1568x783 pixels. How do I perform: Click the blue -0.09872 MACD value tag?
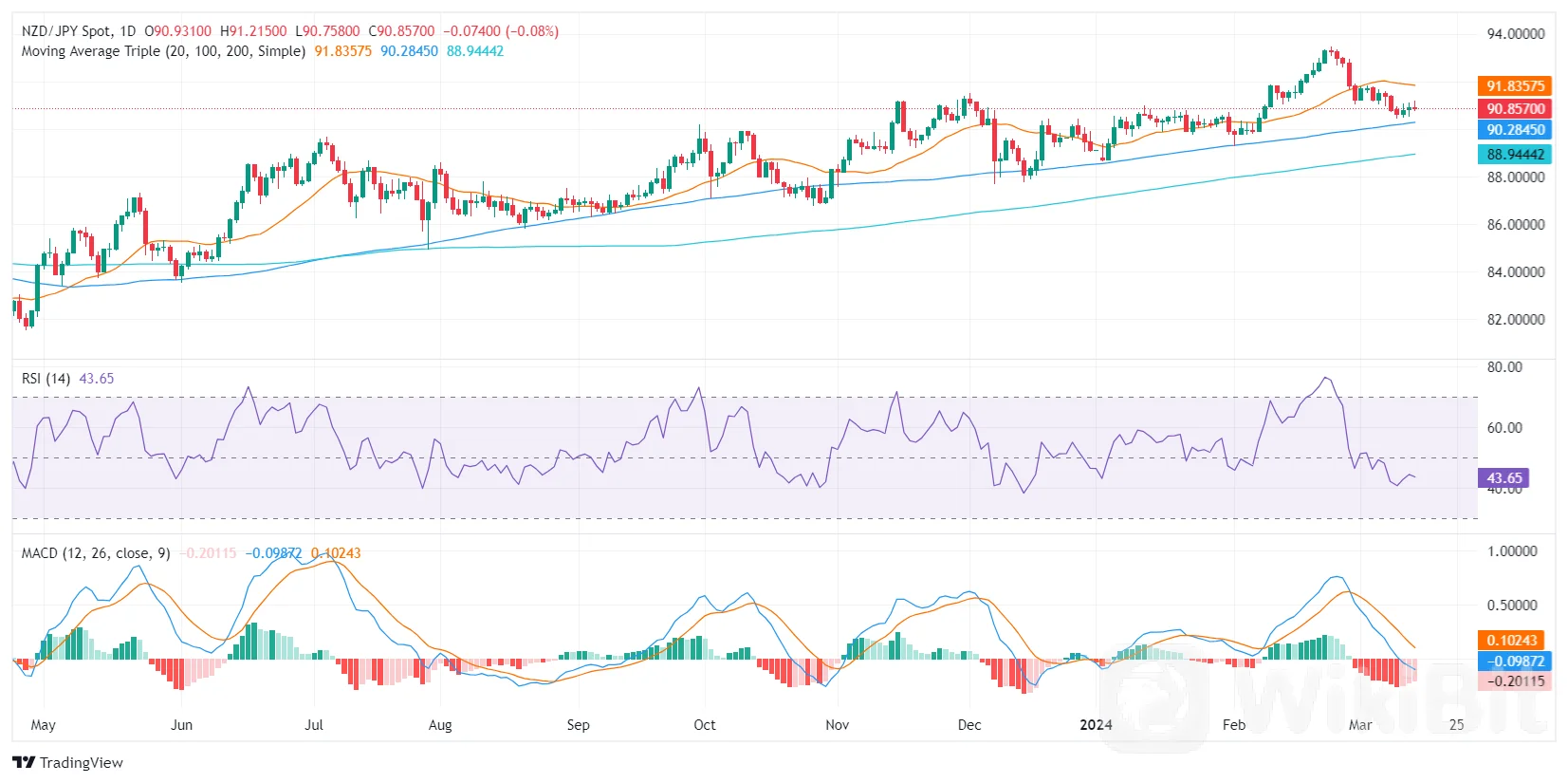pyautogui.click(x=1514, y=662)
